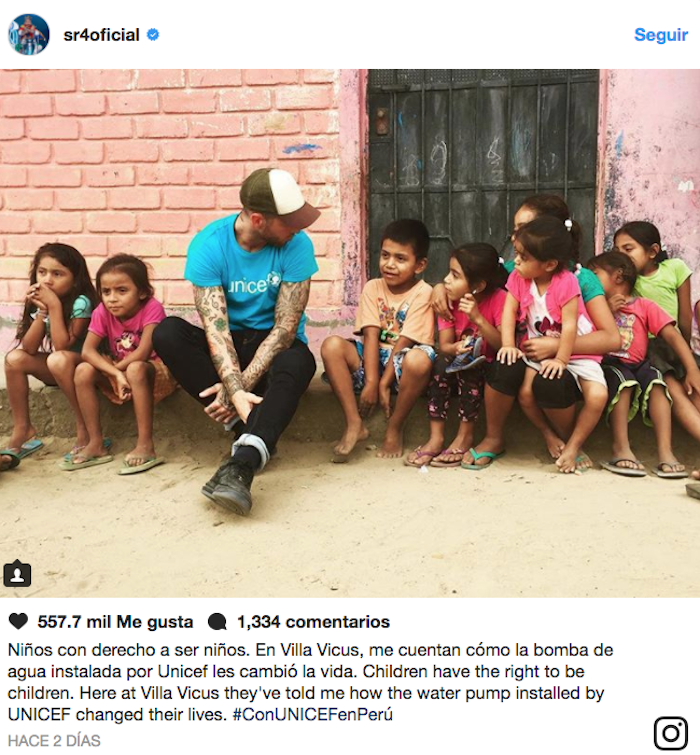Open the Instagram logo icon
The width and height of the screenshot is (700, 755).
point(671,733)
